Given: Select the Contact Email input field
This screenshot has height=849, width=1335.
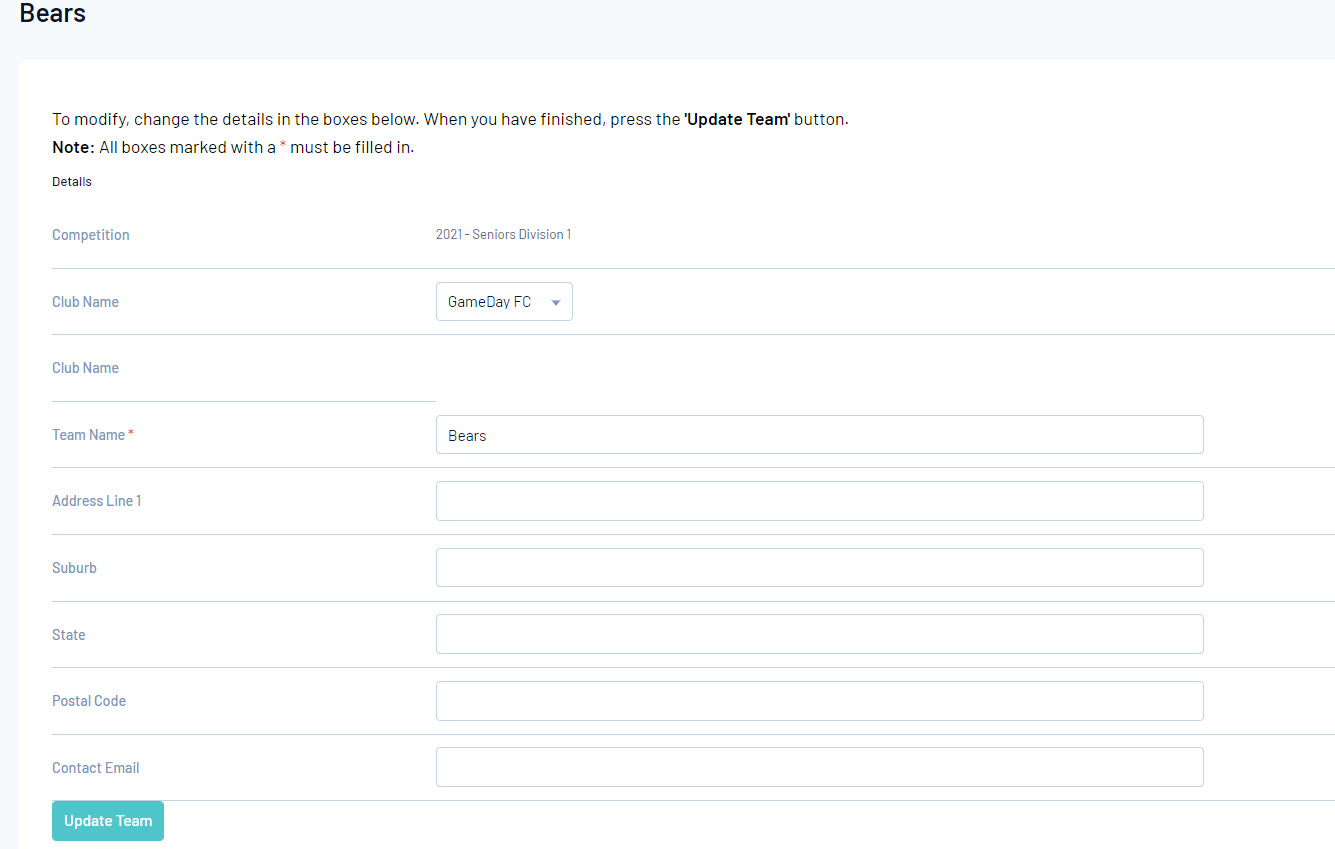Looking at the screenshot, I should pos(820,767).
